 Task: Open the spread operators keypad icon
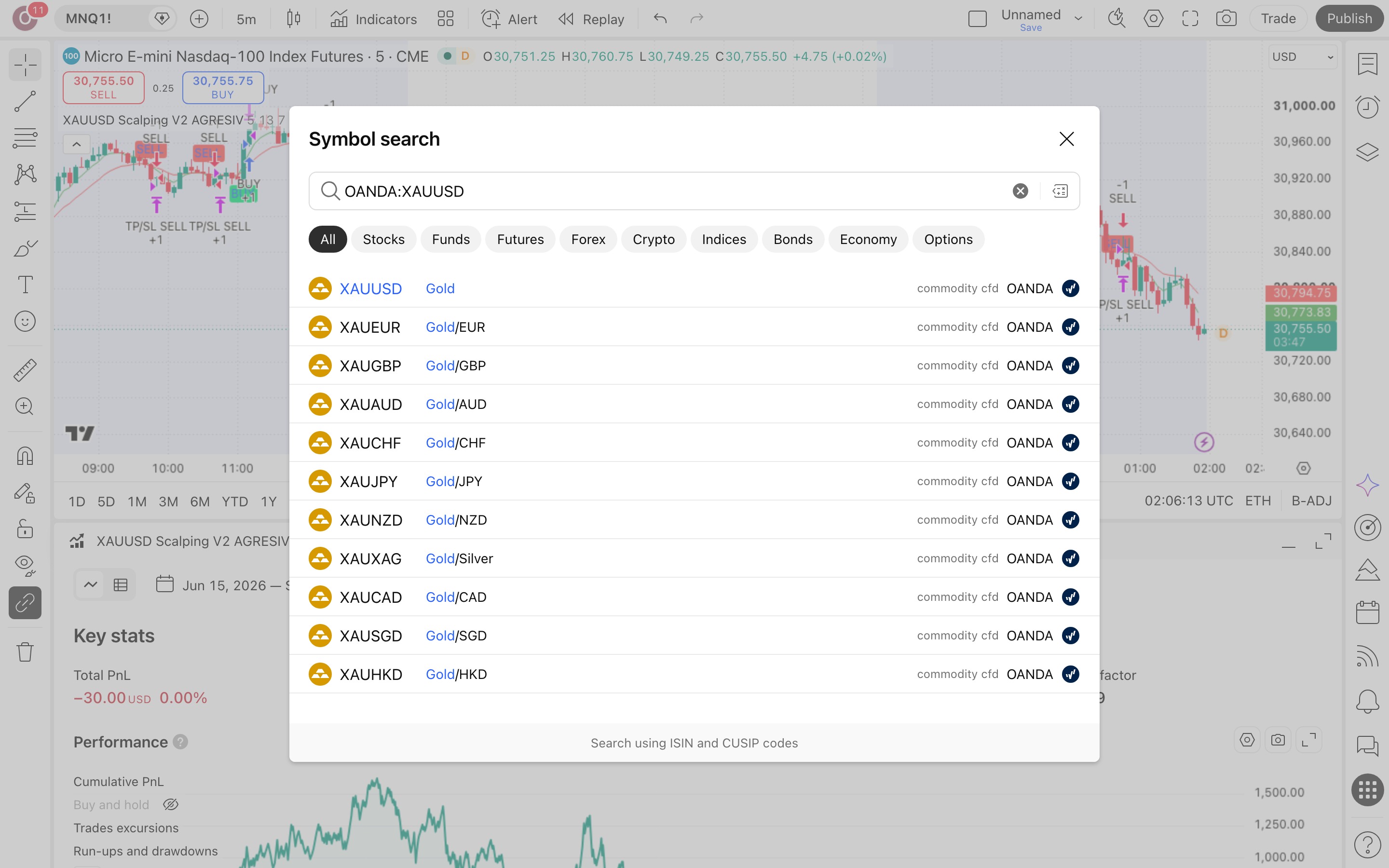tap(1060, 191)
